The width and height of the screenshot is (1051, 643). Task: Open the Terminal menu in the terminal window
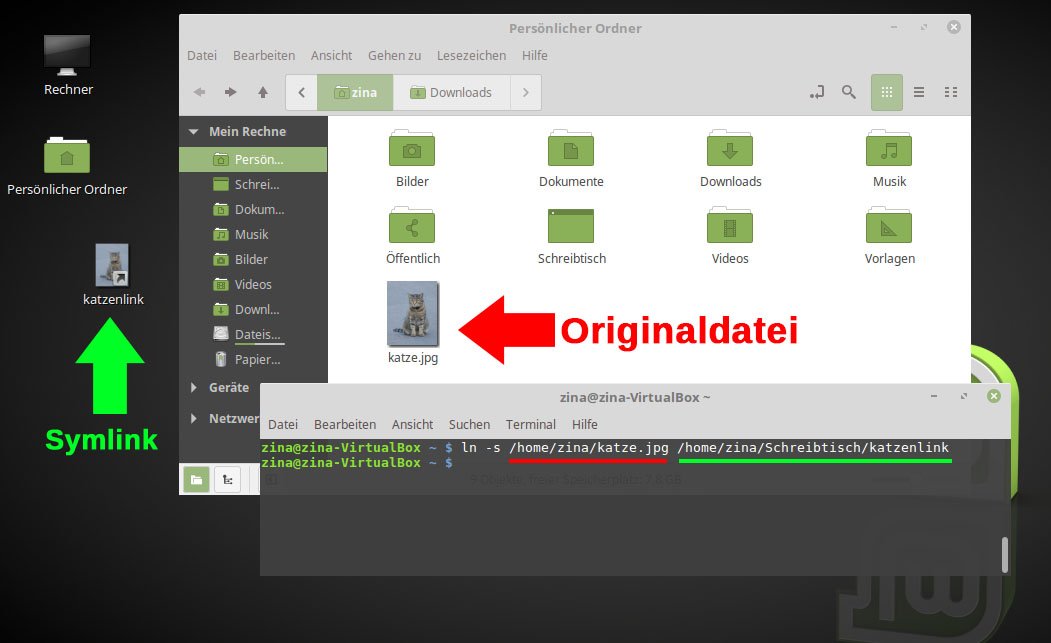(x=530, y=424)
